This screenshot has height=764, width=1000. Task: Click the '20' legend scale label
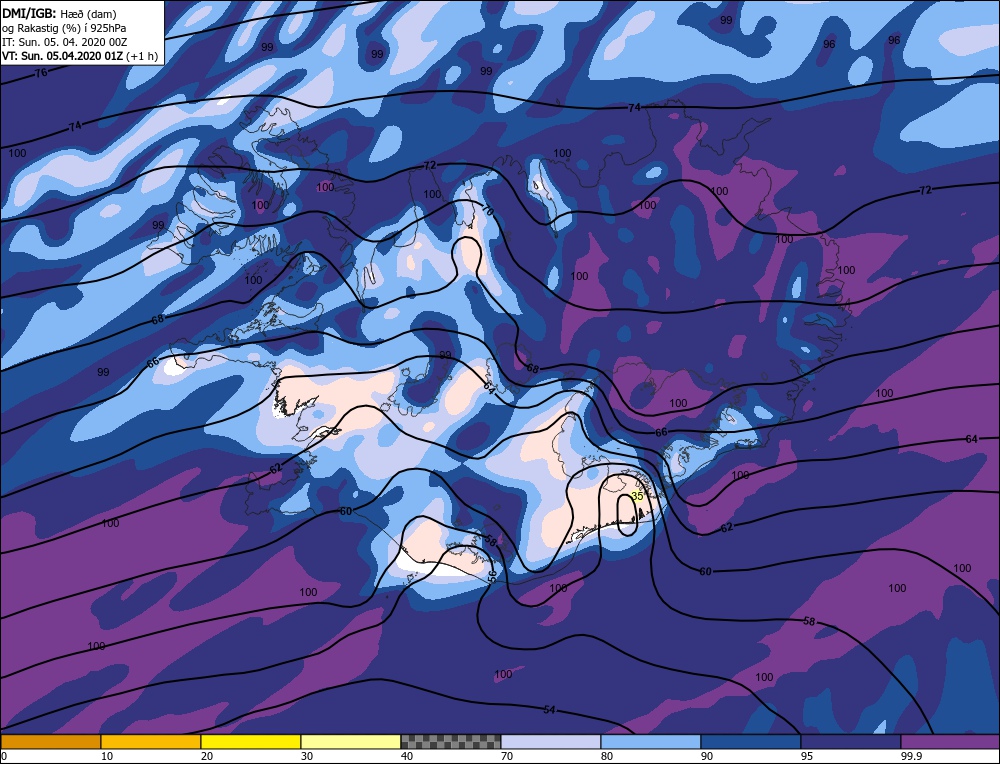tap(207, 756)
